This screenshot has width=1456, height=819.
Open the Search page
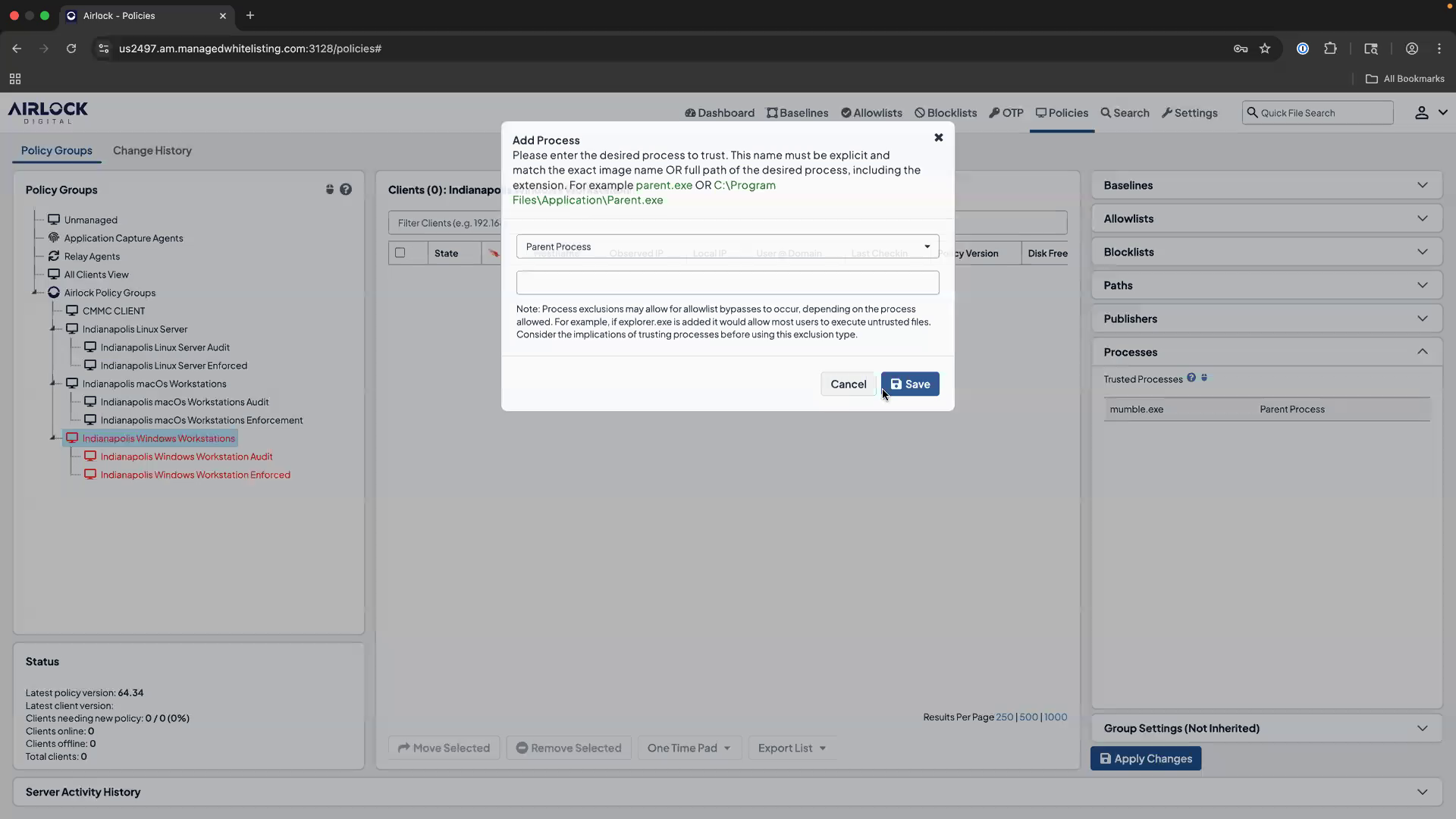click(1125, 112)
